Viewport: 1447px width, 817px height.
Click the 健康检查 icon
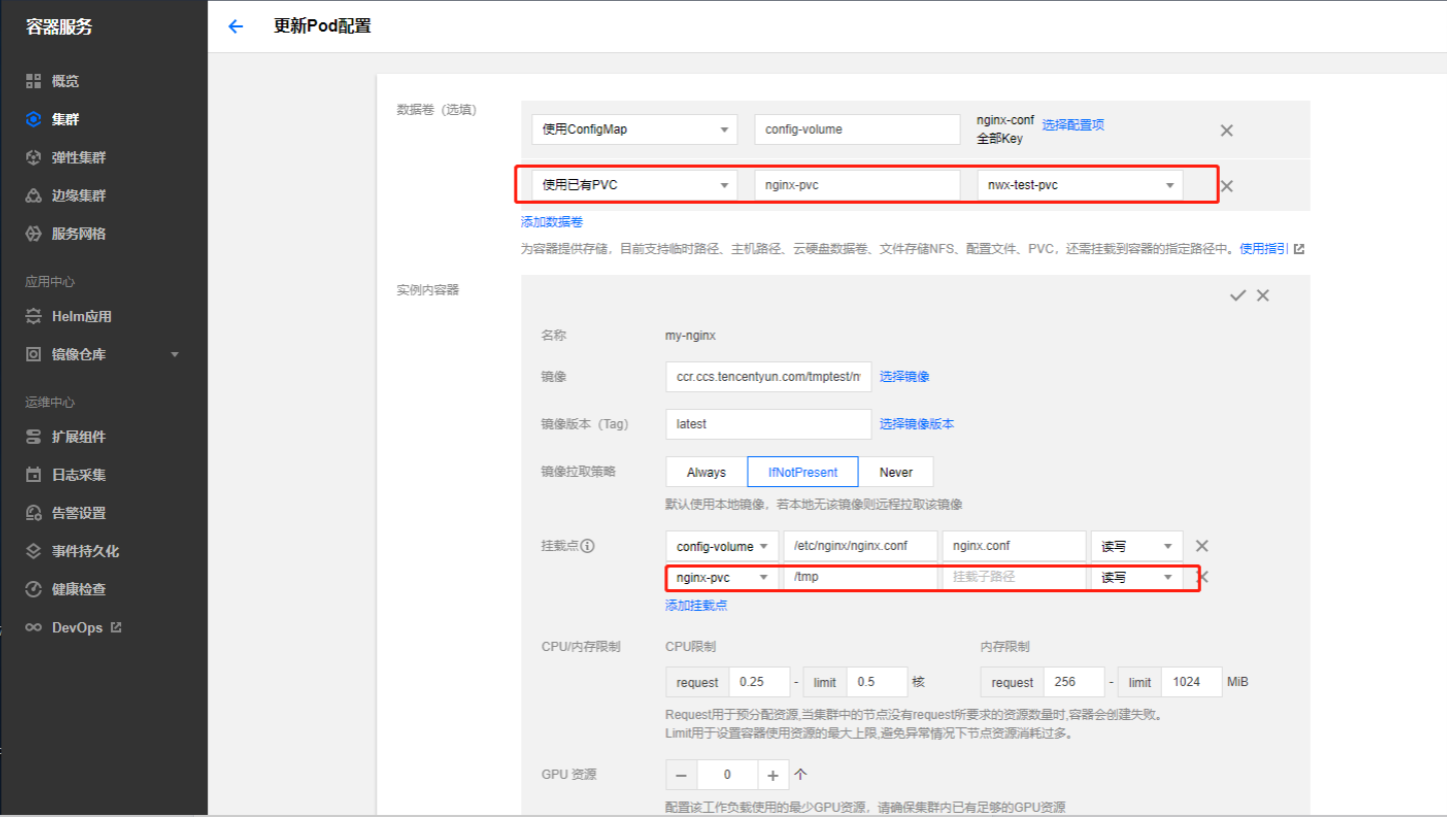pos(33,589)
